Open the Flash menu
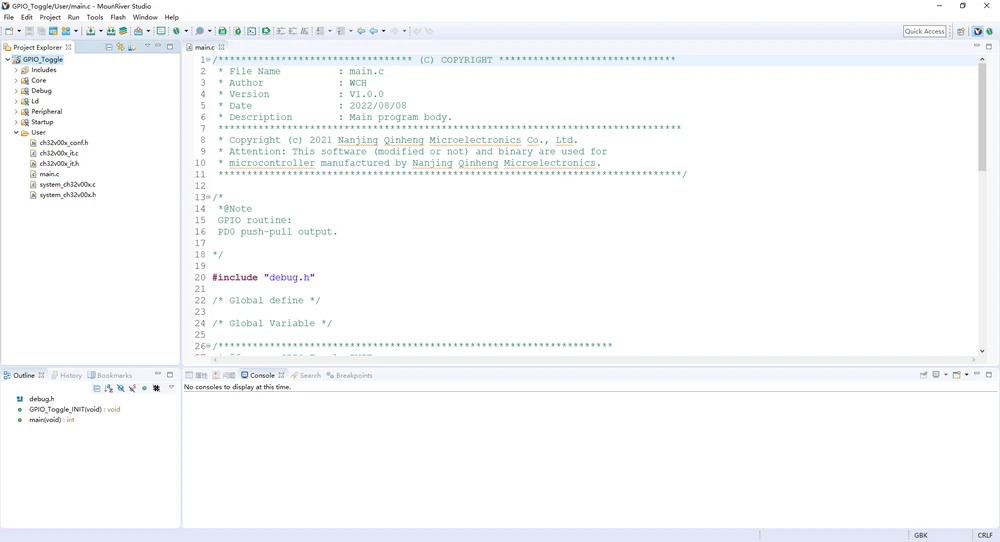 point(118,17)
